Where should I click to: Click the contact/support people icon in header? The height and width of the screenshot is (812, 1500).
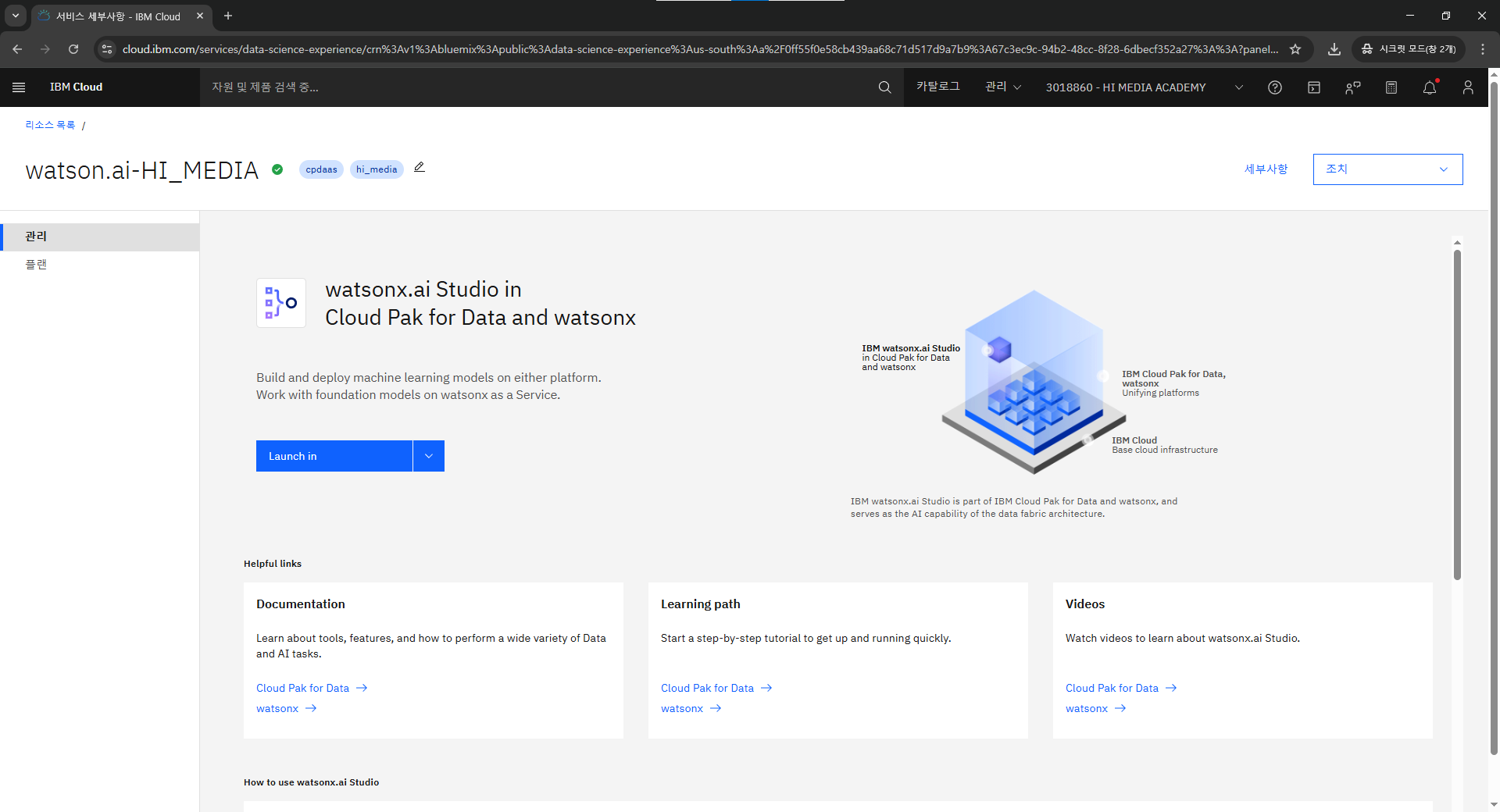pos(1352,87)
